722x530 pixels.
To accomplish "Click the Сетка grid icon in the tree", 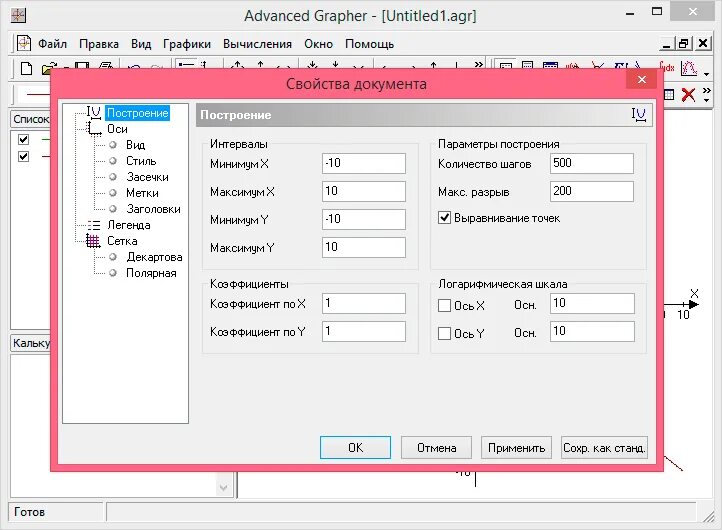I will (93, 240).
